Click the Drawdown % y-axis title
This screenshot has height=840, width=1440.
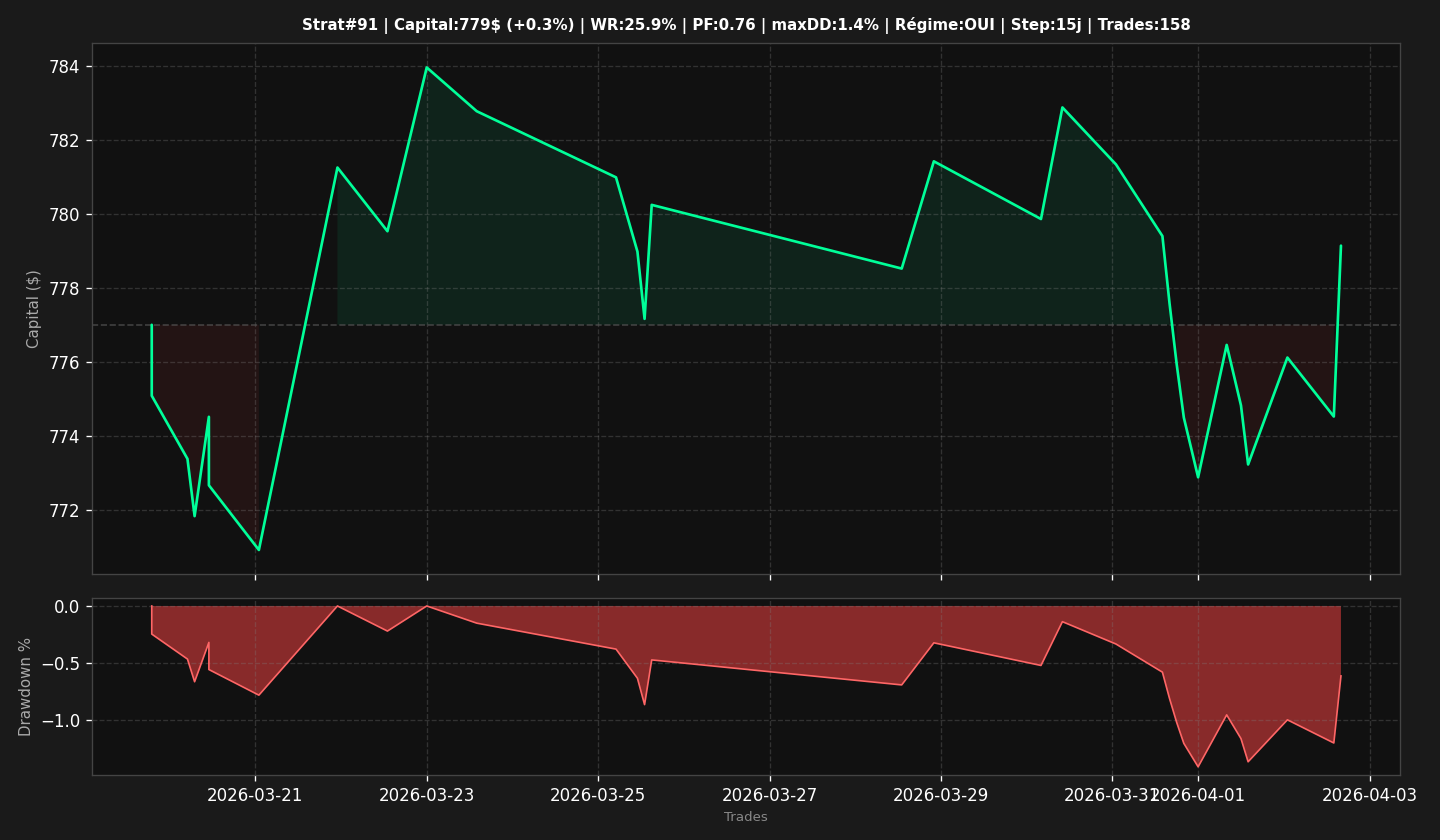(26, 687)
